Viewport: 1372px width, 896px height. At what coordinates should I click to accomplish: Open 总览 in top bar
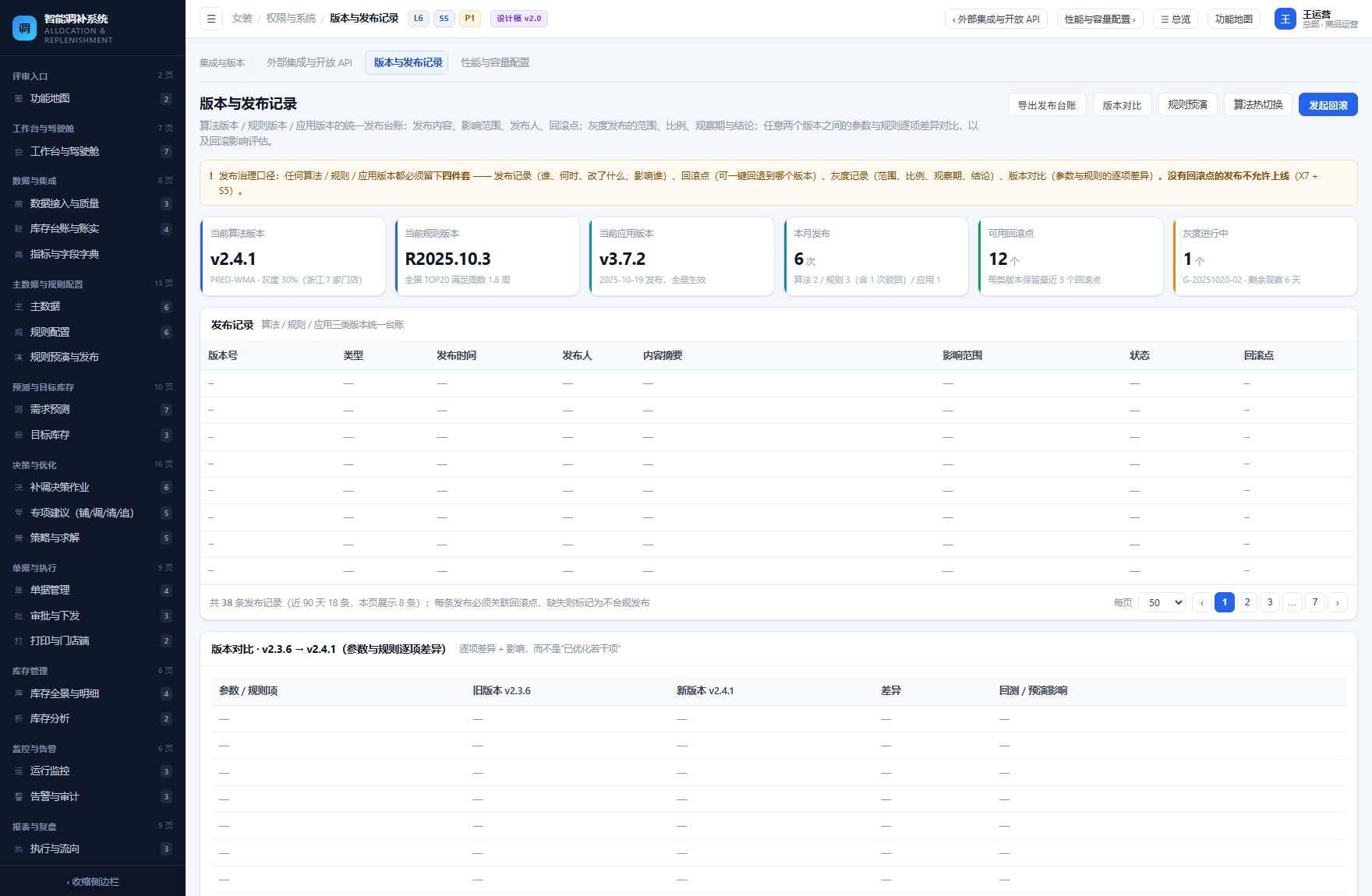(x=1176, y=19)
